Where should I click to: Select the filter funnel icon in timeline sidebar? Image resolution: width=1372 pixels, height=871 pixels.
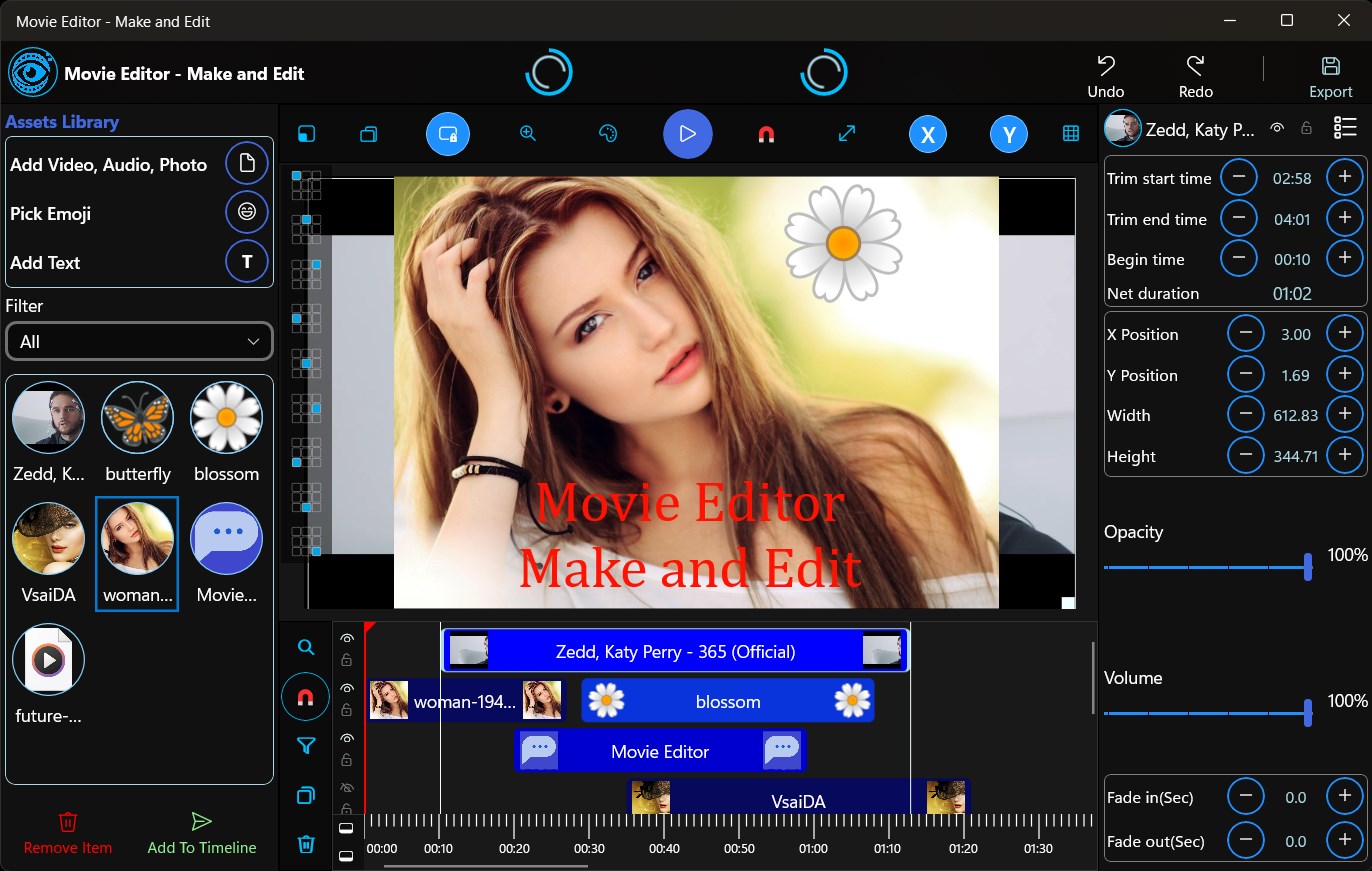tap(305, 746)
